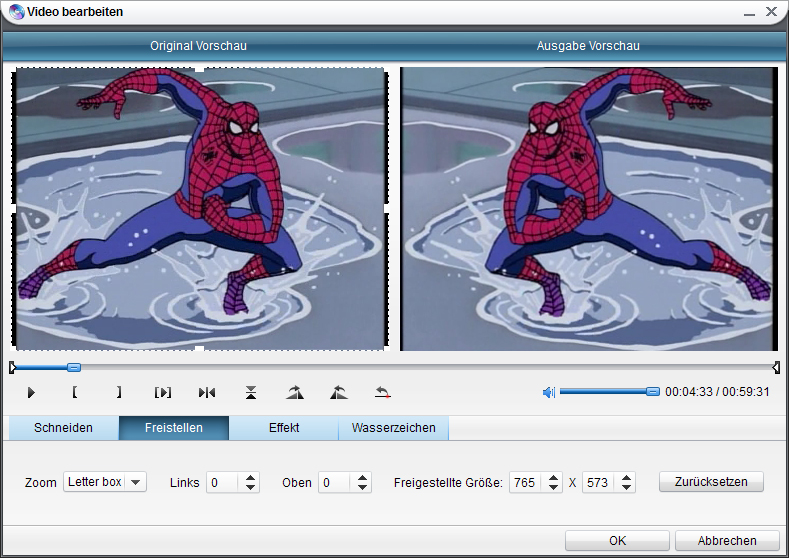Click the red undo arrow icon
Screen dimensions: 789x558
tap(382, 393)
